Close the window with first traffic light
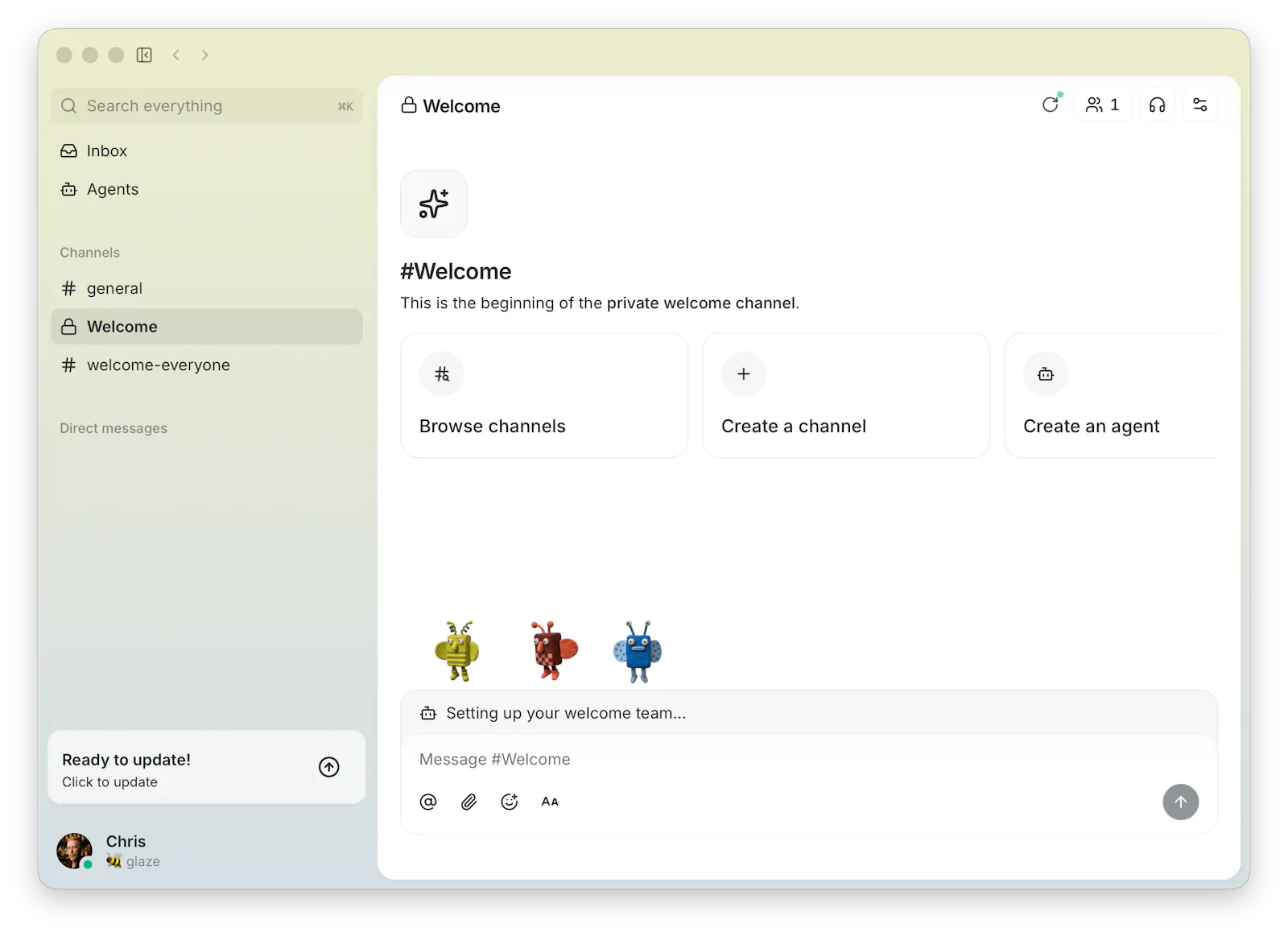Viewport: 1288px width, 936px height. click(64, 55)
